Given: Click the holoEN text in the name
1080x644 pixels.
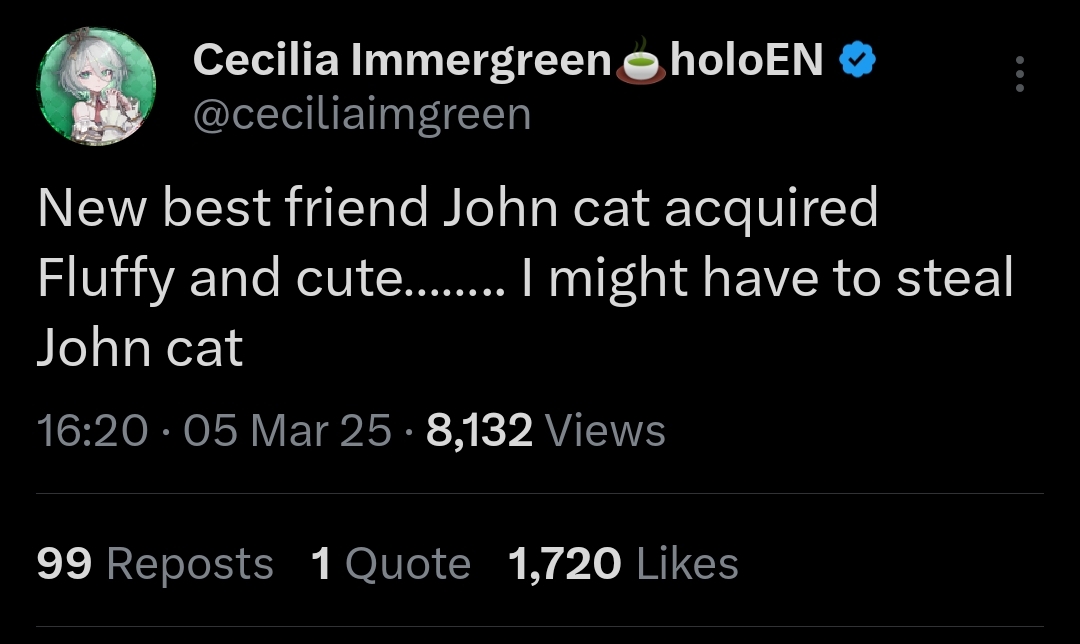Looking at the screenshot, I should (747, 62).
